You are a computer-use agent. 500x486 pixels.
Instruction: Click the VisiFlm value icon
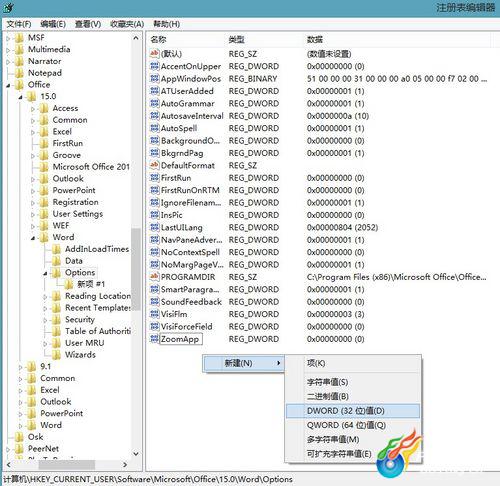tap(154, 314)
